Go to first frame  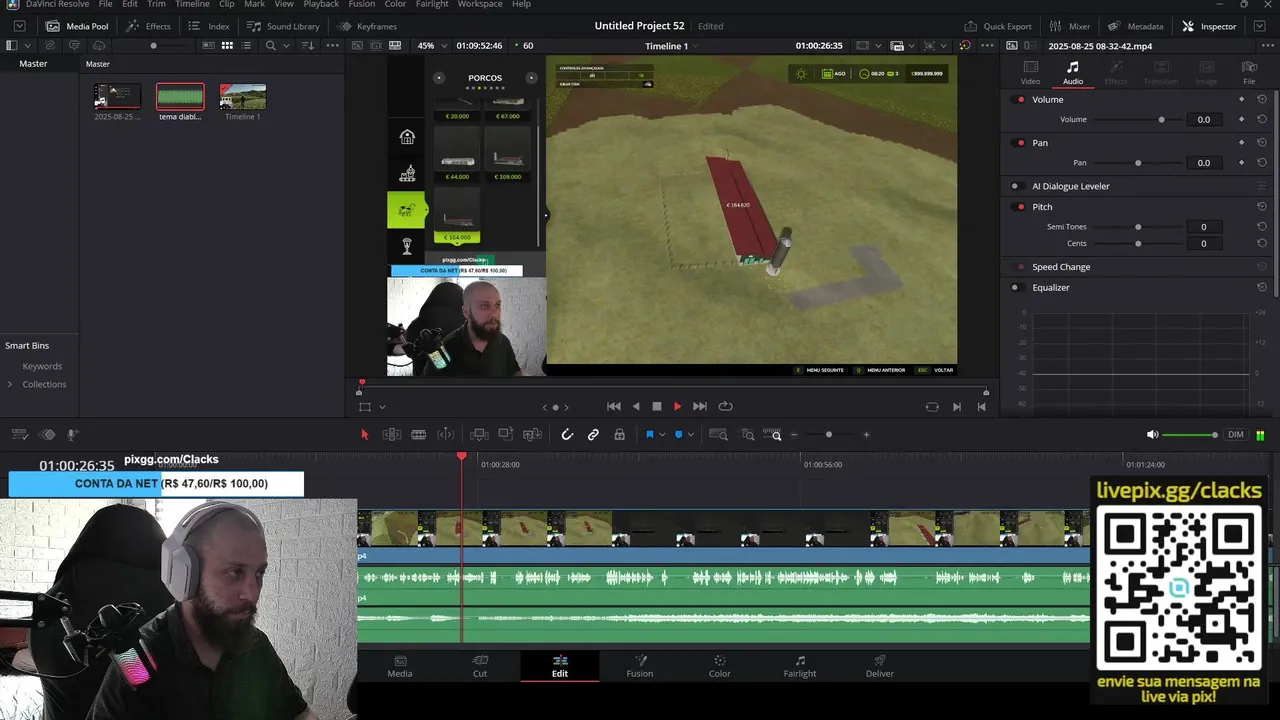tap(614, 406)
